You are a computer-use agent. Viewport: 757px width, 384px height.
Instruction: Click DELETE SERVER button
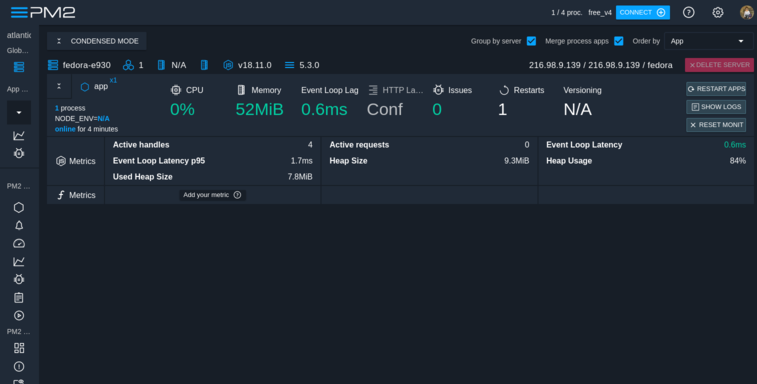click(719, 65)
